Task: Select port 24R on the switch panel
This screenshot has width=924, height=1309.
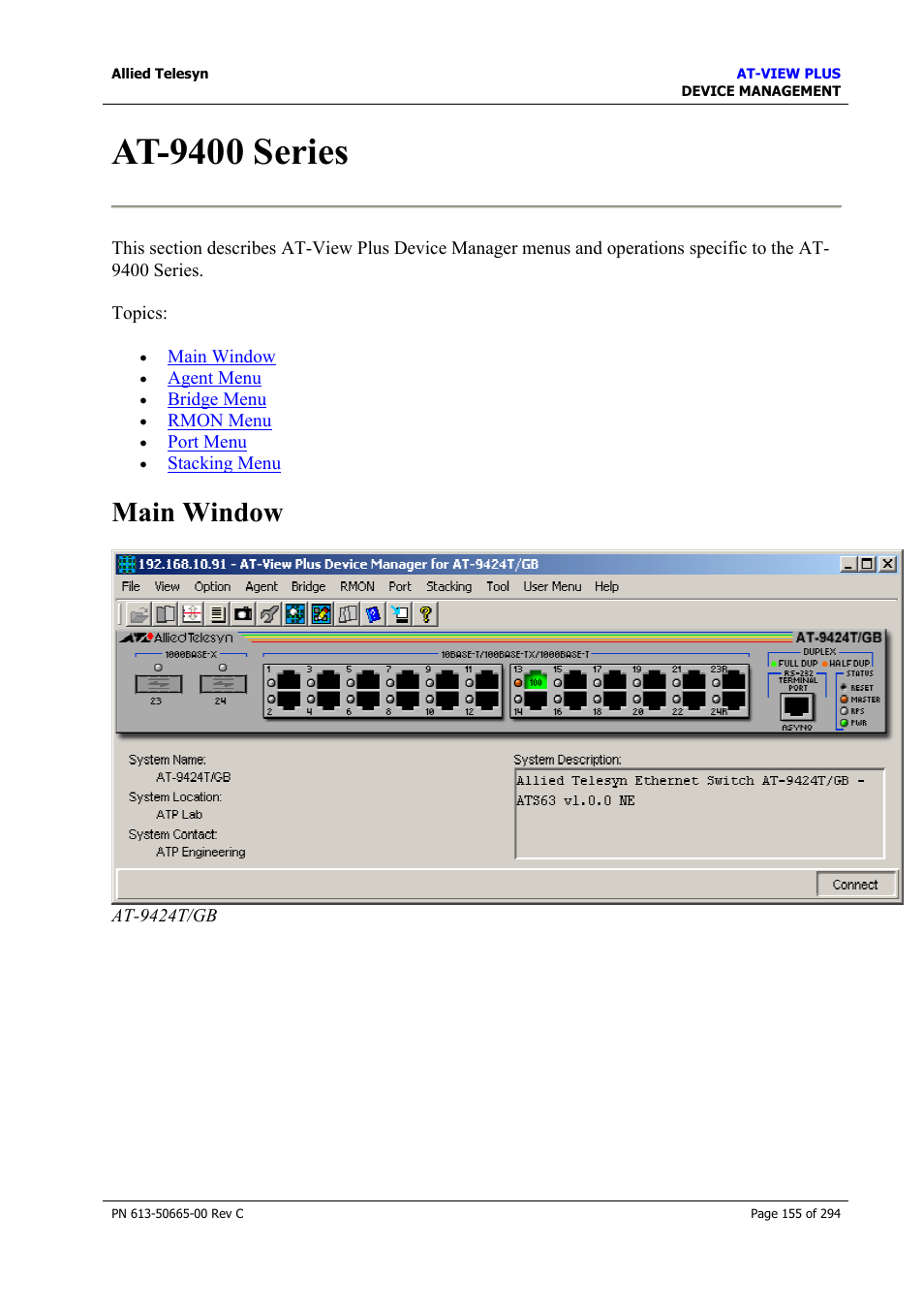Action: (x=734, y=700)
